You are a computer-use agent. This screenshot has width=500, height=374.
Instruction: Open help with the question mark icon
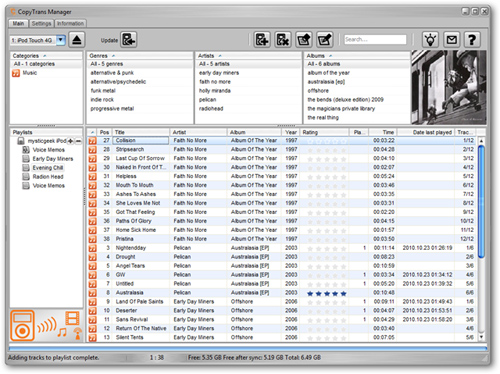[x=472, y=40]
